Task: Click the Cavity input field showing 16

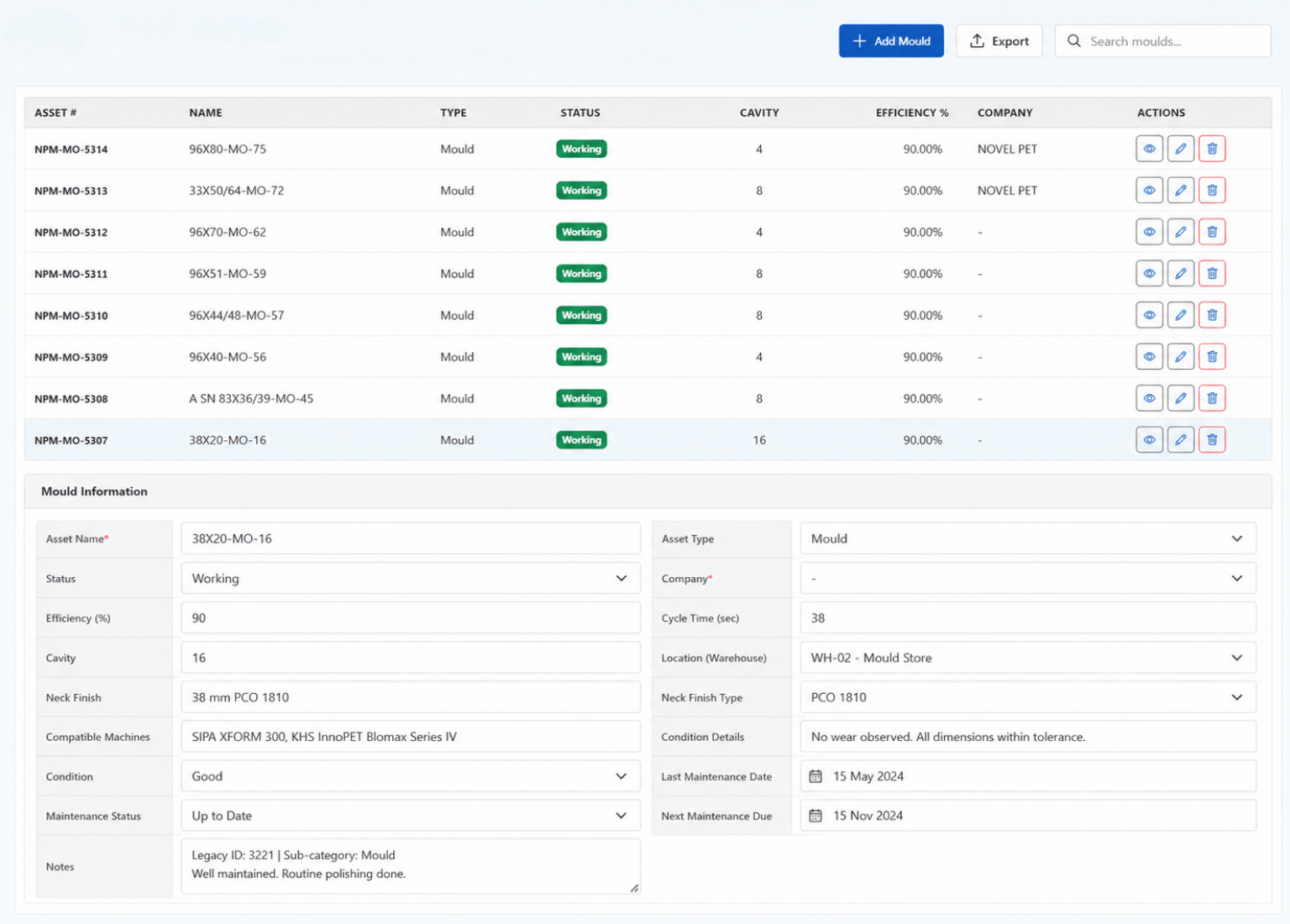Action: [x=411, y=658]
